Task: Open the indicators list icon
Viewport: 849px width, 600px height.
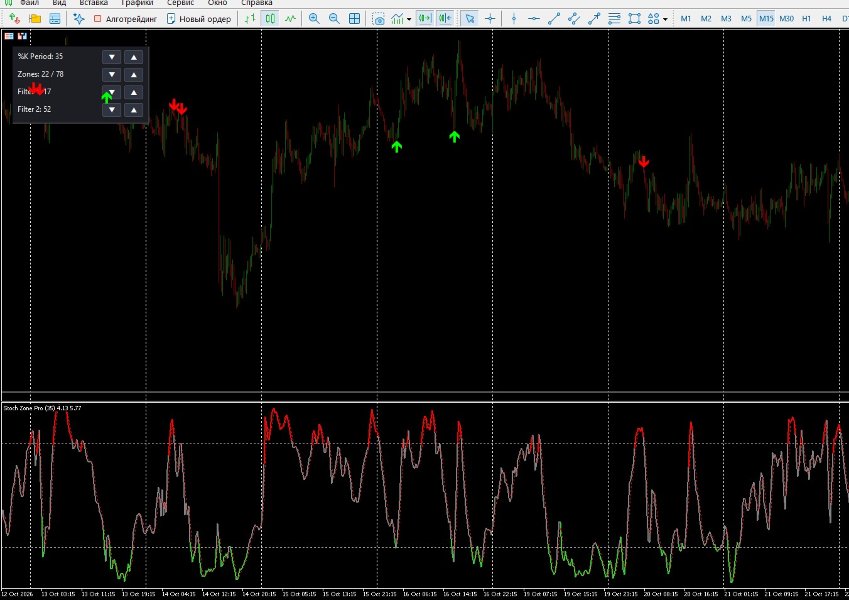Action: pyautogui.click(x=397, y=19)
